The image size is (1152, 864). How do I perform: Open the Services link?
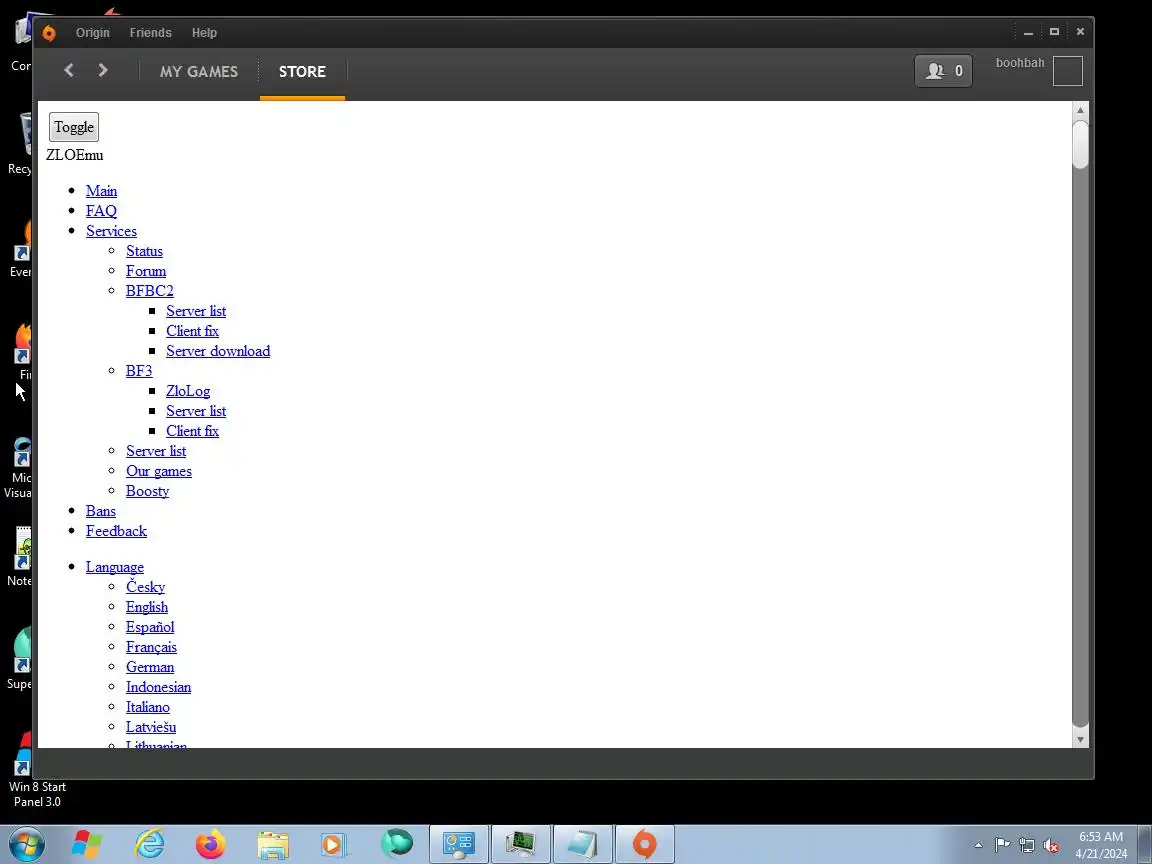111,231
